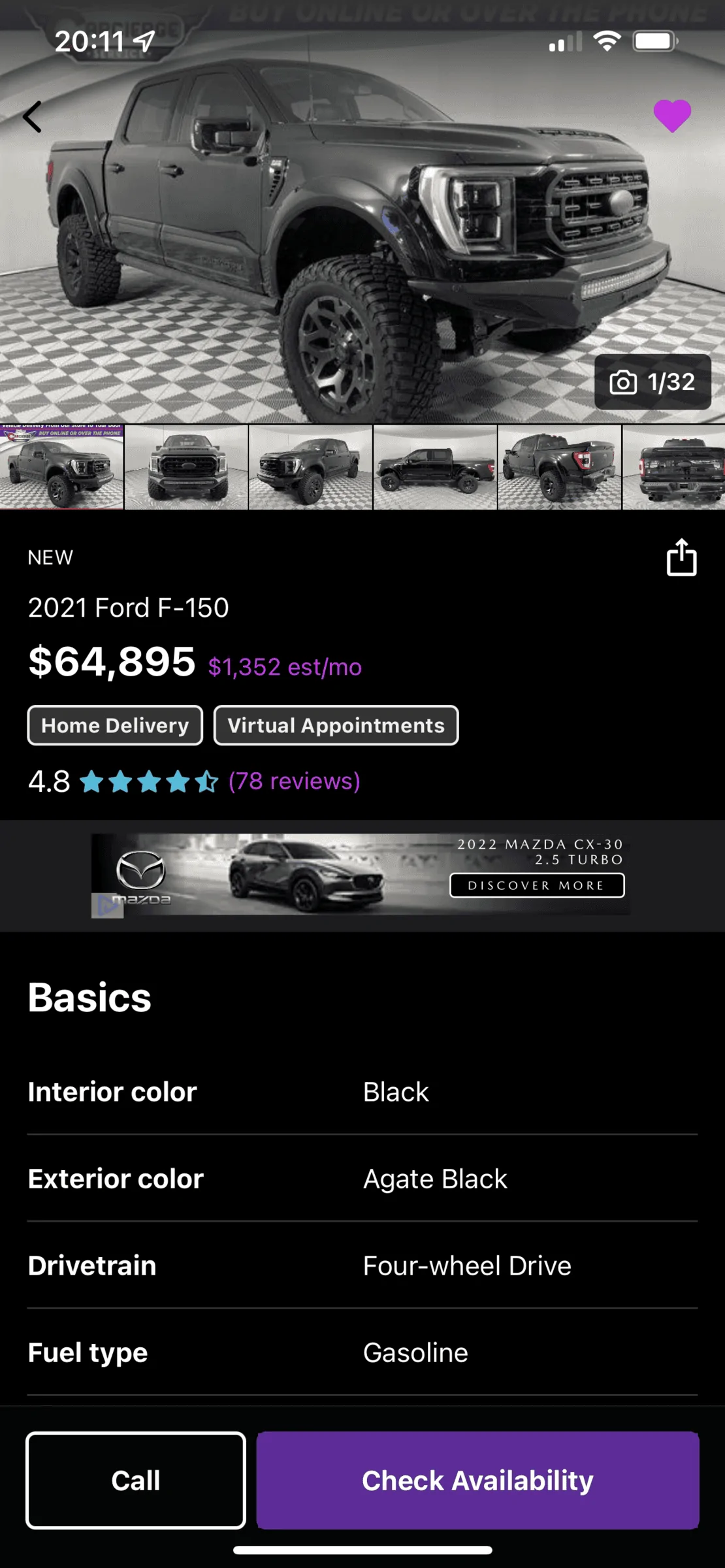Screen dimensions: 725x1568
Task: Tap the $1,352 est/mo payment link
Action: click(285, 667)
